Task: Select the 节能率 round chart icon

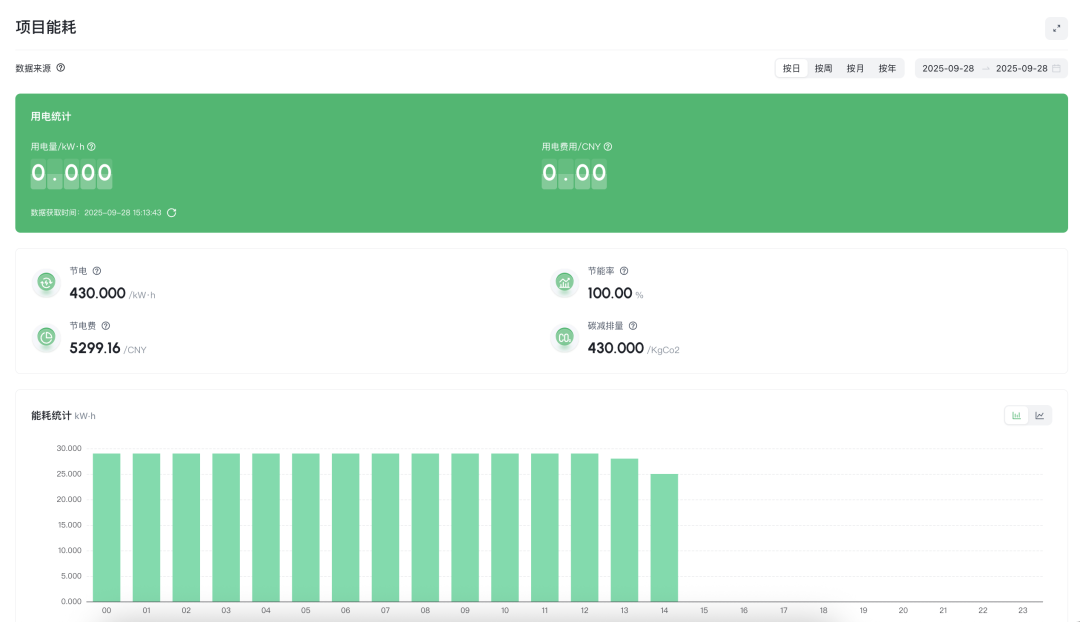Action: point(565,282)
